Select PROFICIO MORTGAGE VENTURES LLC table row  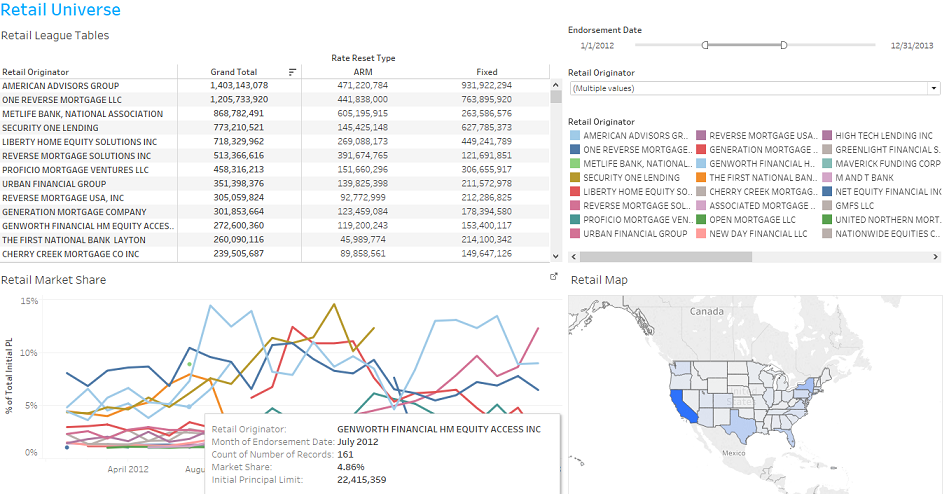pyautogui.click(x=275, y=170)
